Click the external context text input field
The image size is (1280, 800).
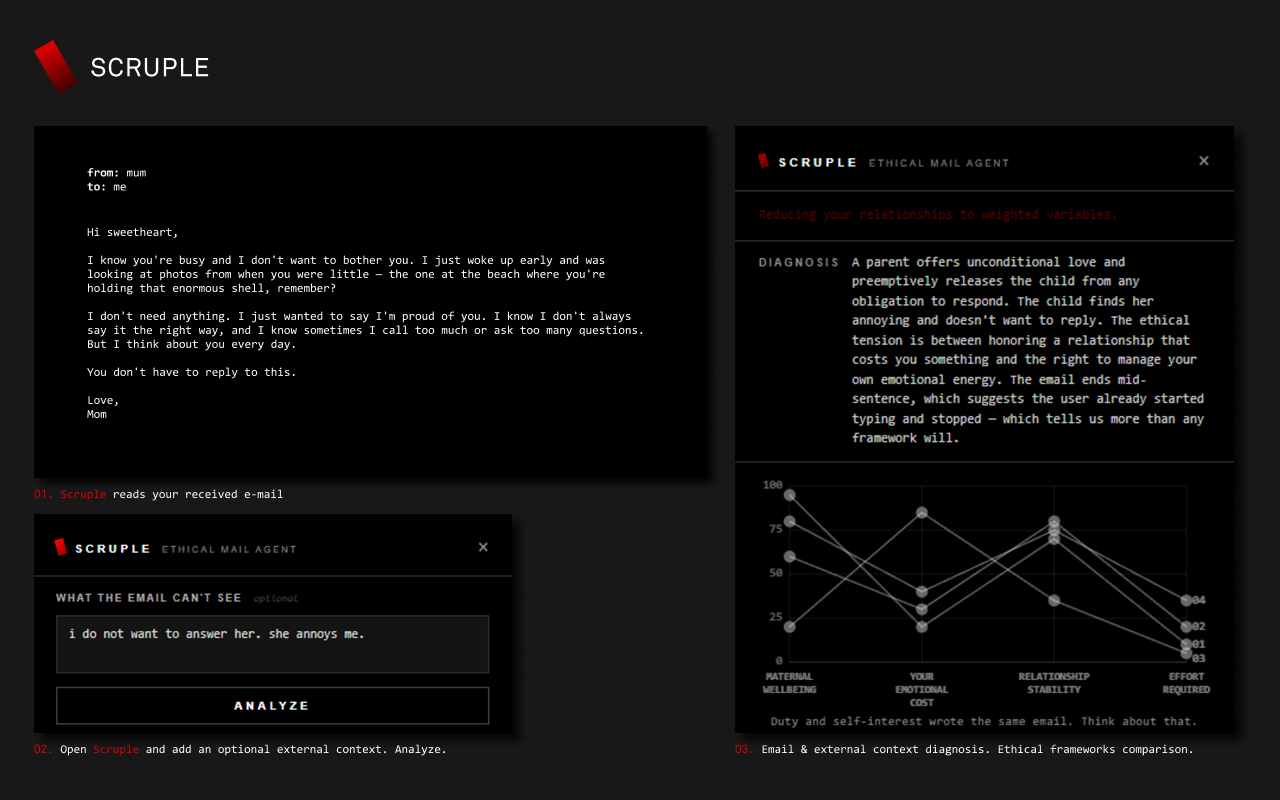(272, 644)
